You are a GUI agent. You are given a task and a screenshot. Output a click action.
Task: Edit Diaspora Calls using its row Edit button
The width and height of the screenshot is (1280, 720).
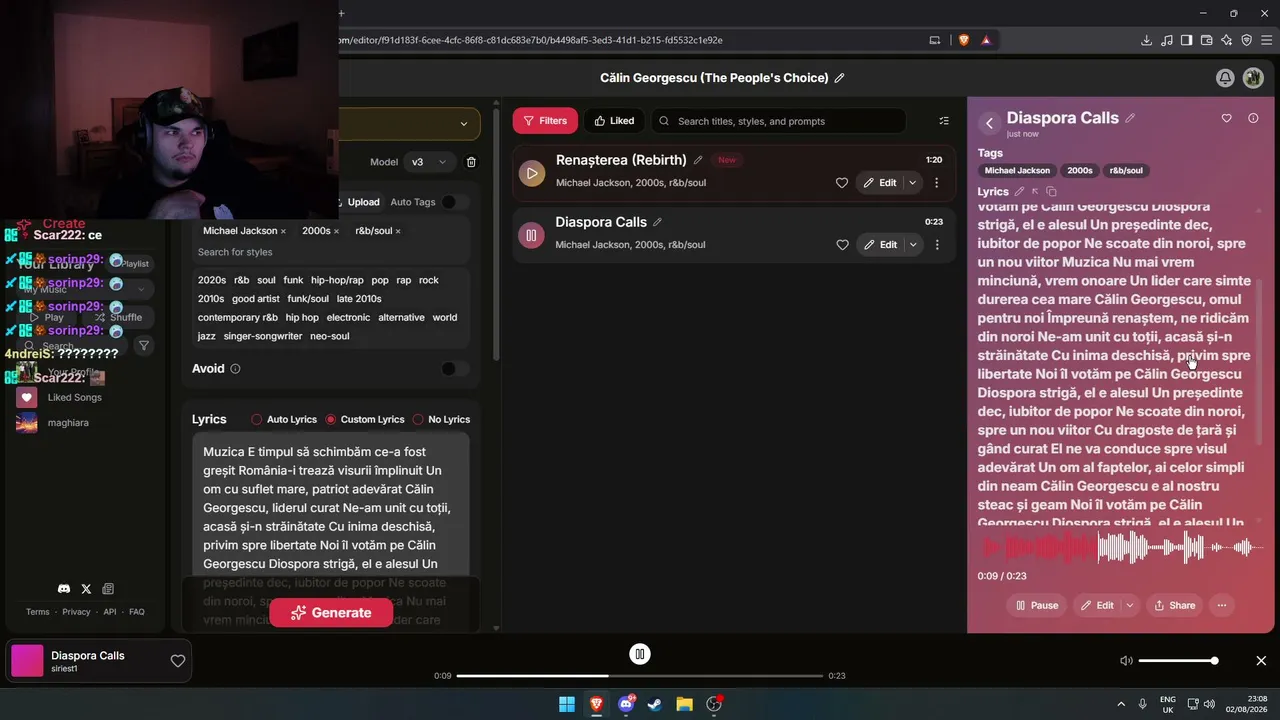pyautogui.click(x=880, y=245)
